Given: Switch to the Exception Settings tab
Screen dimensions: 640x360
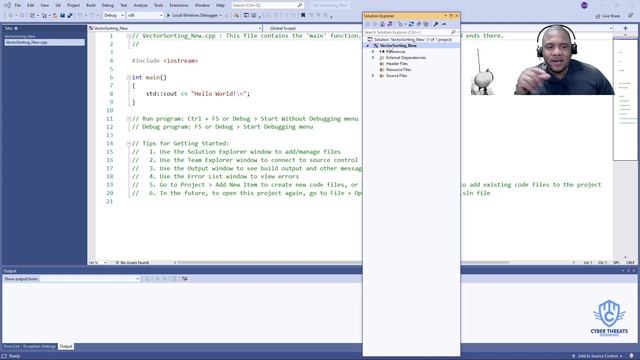Looking at the screenshot, I should tap(39, 347).
